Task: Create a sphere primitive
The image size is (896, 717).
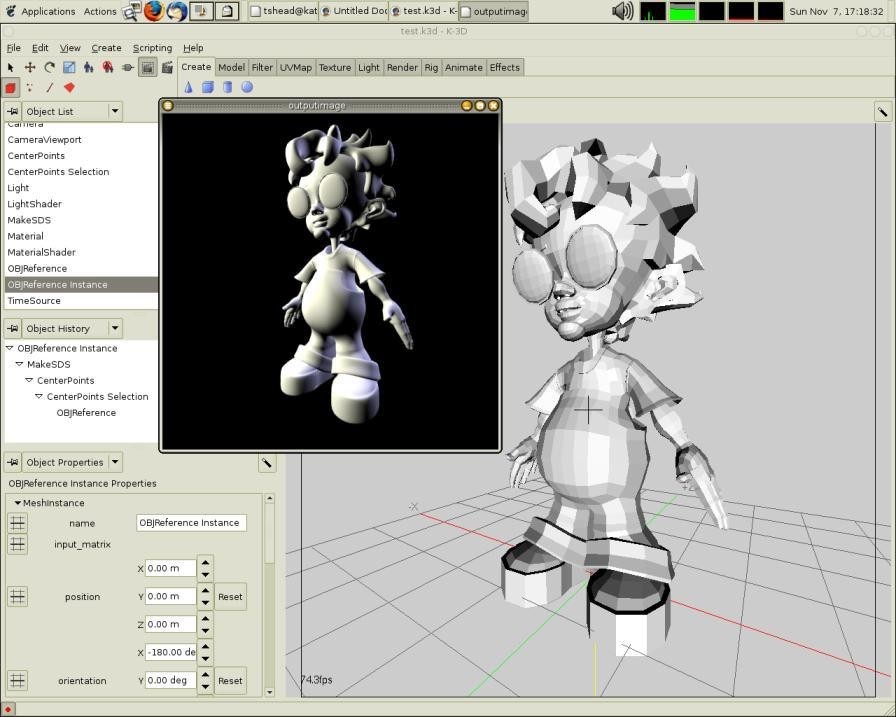Action: click(x=247, y=87)
